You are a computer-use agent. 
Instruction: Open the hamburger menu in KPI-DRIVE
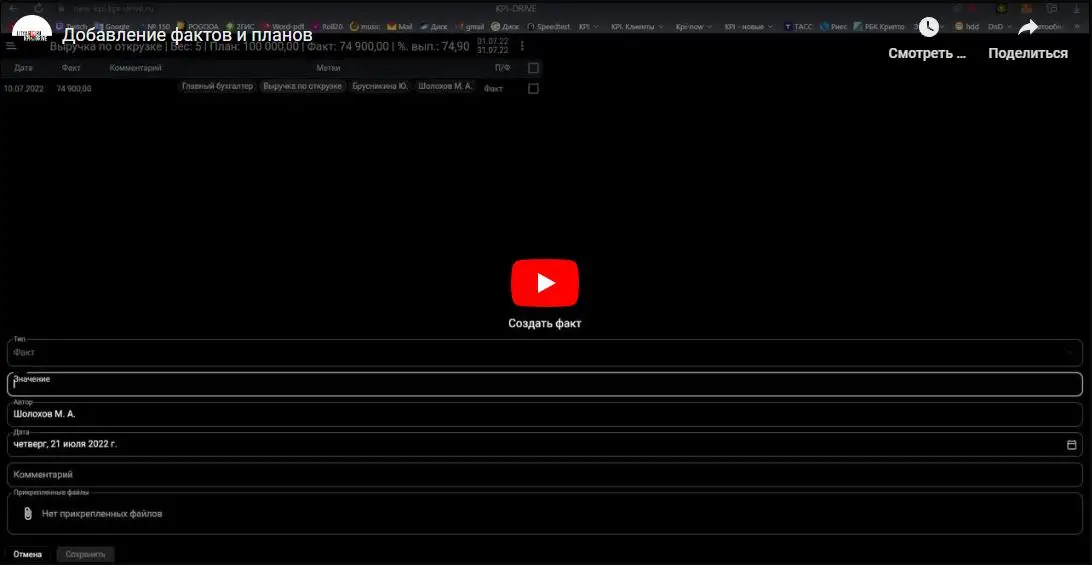click(10, 46)
